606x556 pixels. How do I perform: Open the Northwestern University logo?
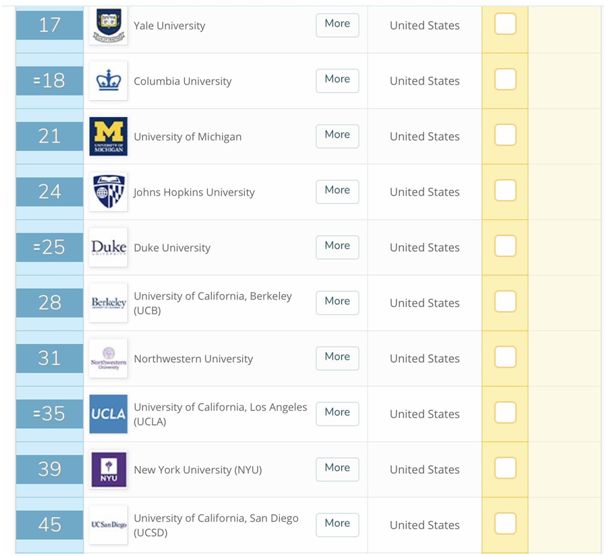tap(109, 358)
